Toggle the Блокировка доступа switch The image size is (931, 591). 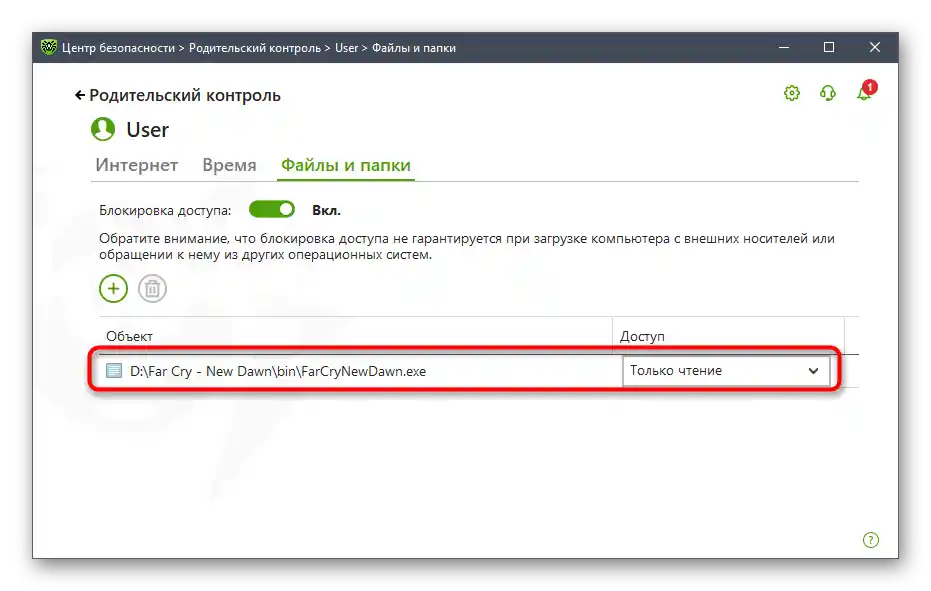click(x=271, y=210)
